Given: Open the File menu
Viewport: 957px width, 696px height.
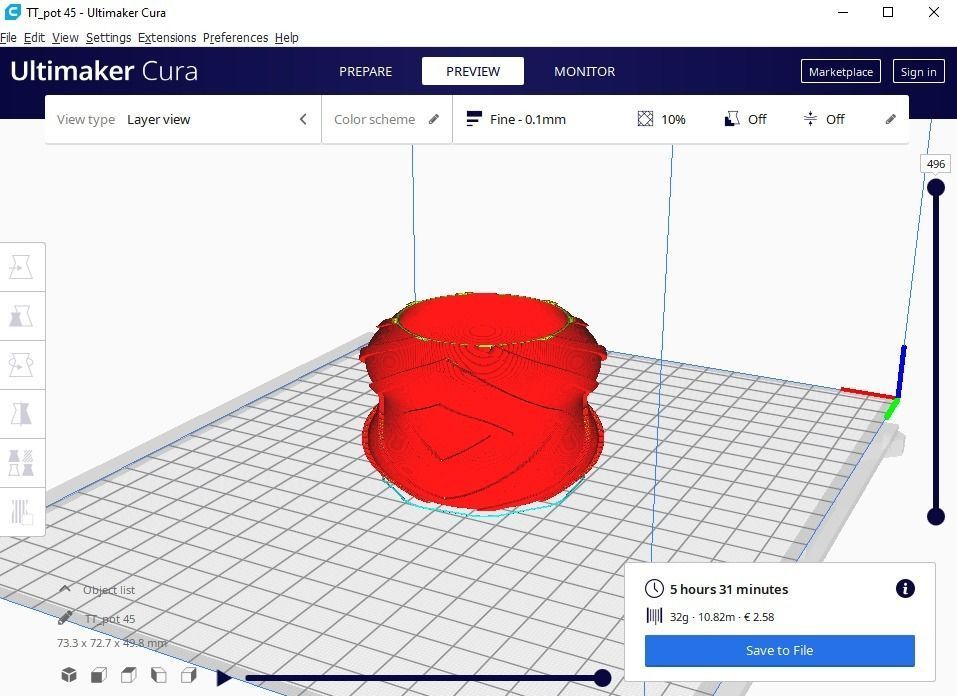Looking at the screenshot, I should (9, 37).
